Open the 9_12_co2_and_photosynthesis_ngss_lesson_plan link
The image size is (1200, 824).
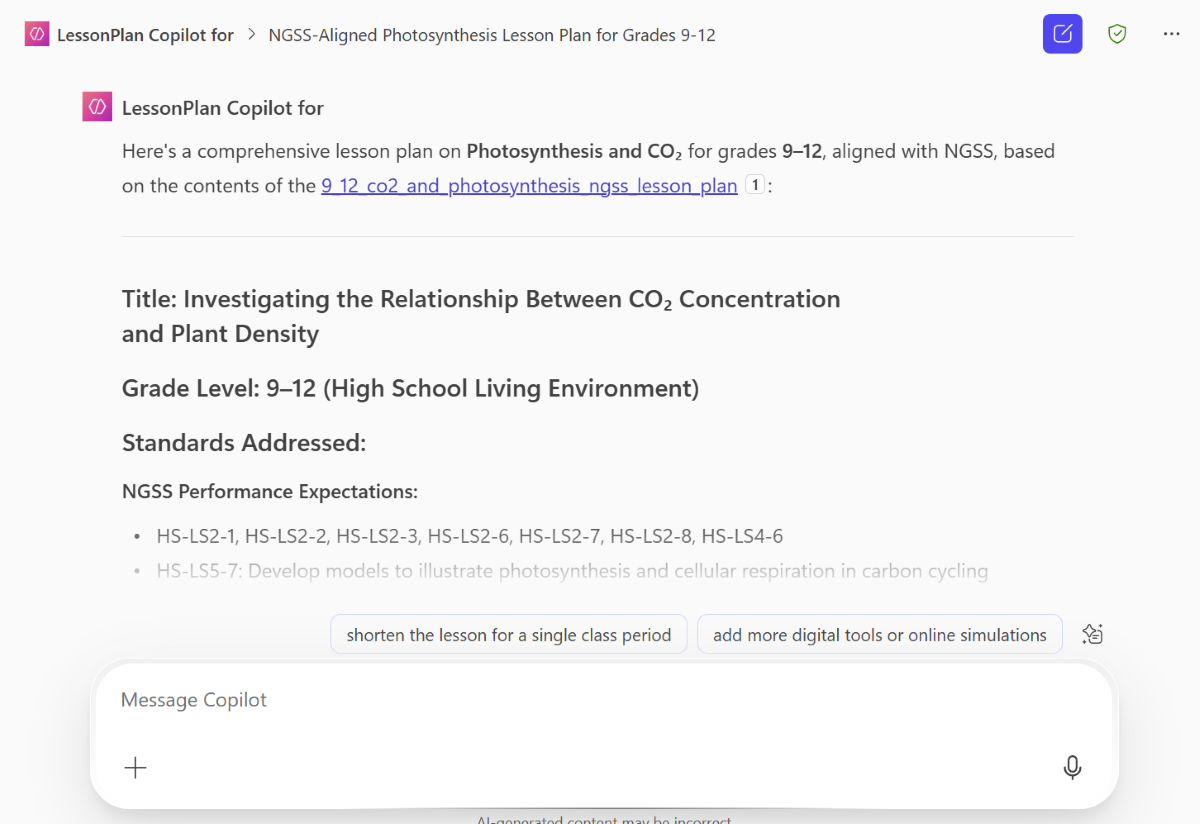tap(528, 185)
